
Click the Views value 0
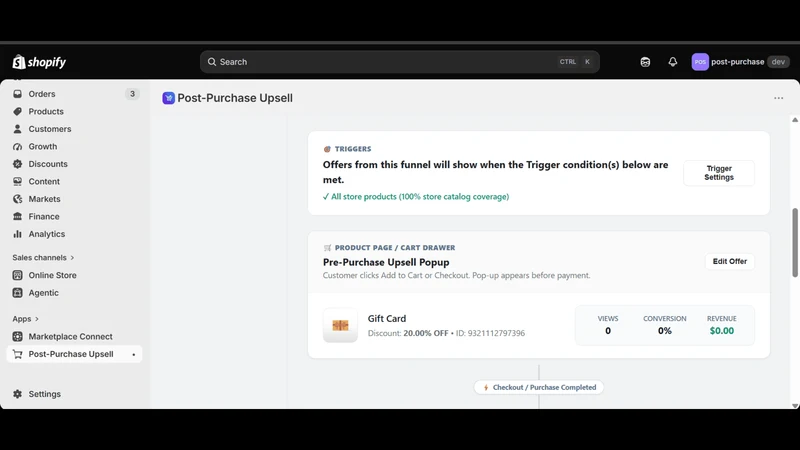[608, 331]
